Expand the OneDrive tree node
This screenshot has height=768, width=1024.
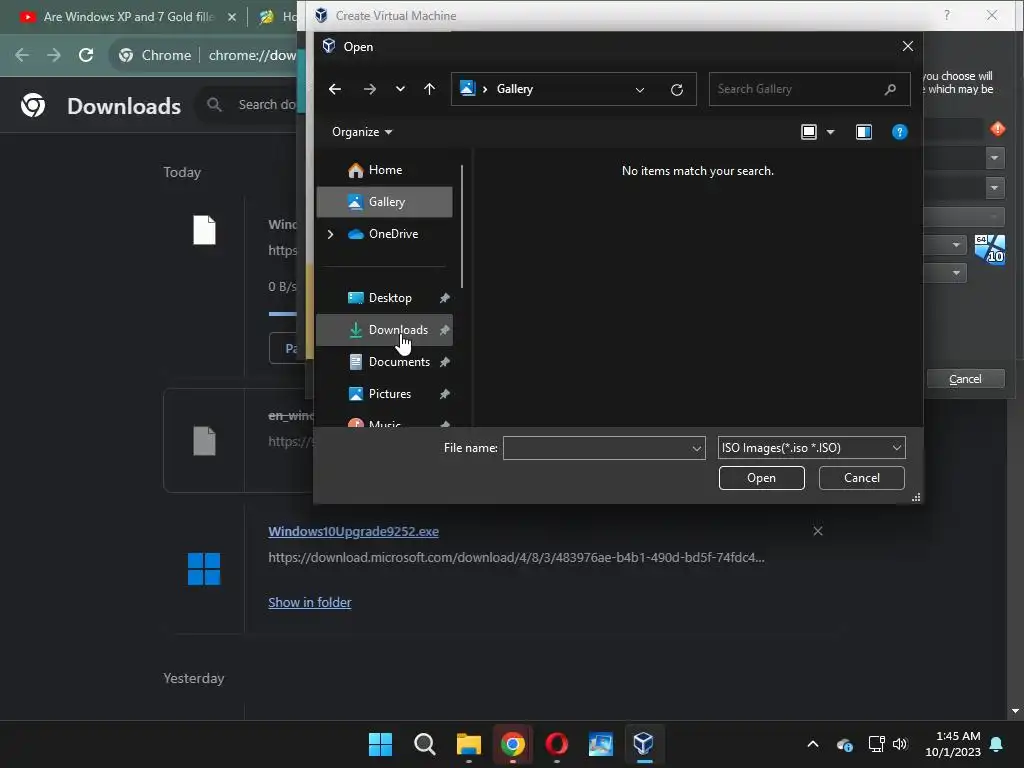[330, 234]
